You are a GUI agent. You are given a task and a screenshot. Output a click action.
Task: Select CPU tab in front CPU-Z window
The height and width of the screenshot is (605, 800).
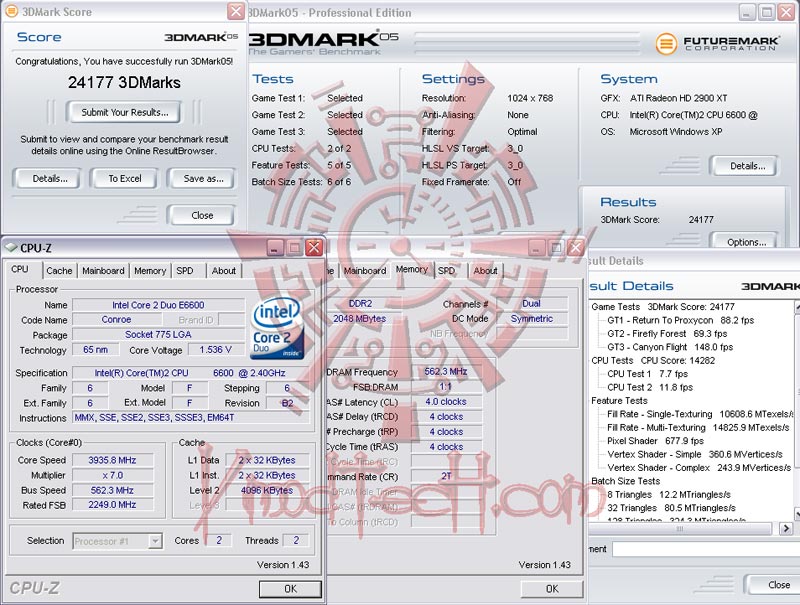pyautogui.click(x=20, y=269)
